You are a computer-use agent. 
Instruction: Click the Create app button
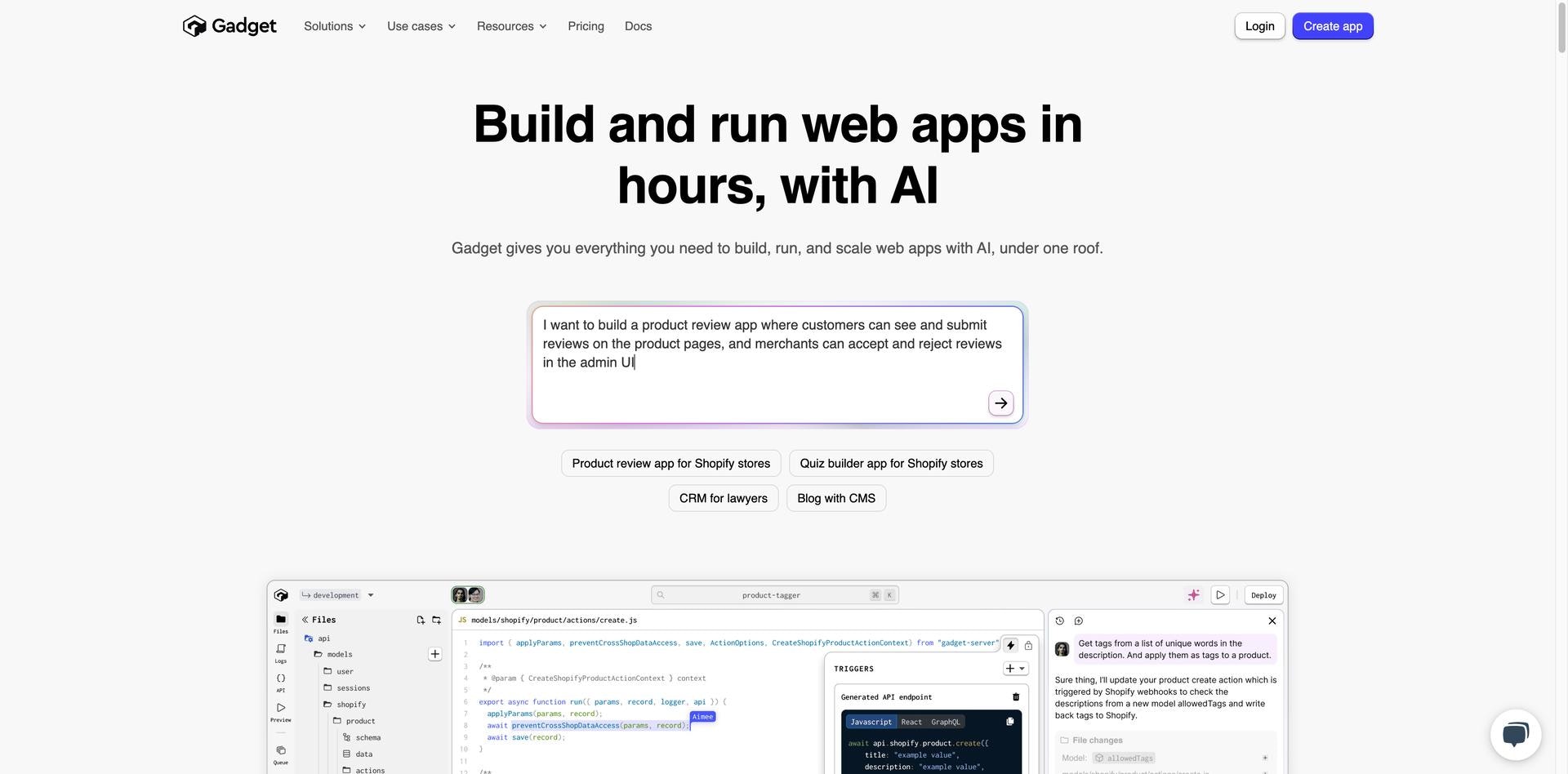pos(1333,26)
